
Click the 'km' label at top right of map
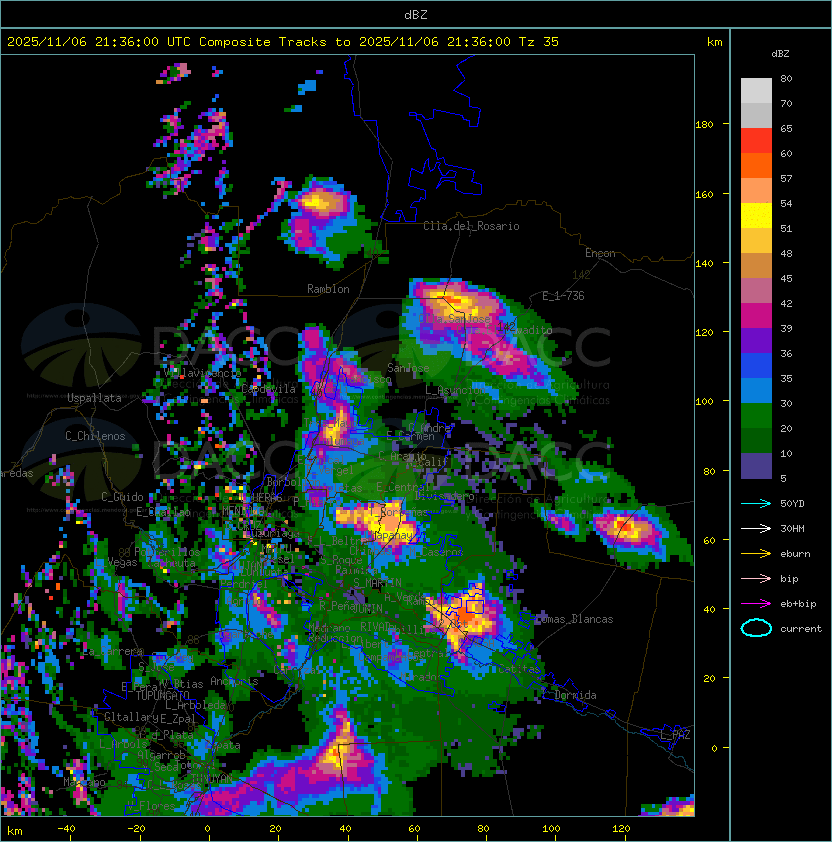tap(714, 42)
